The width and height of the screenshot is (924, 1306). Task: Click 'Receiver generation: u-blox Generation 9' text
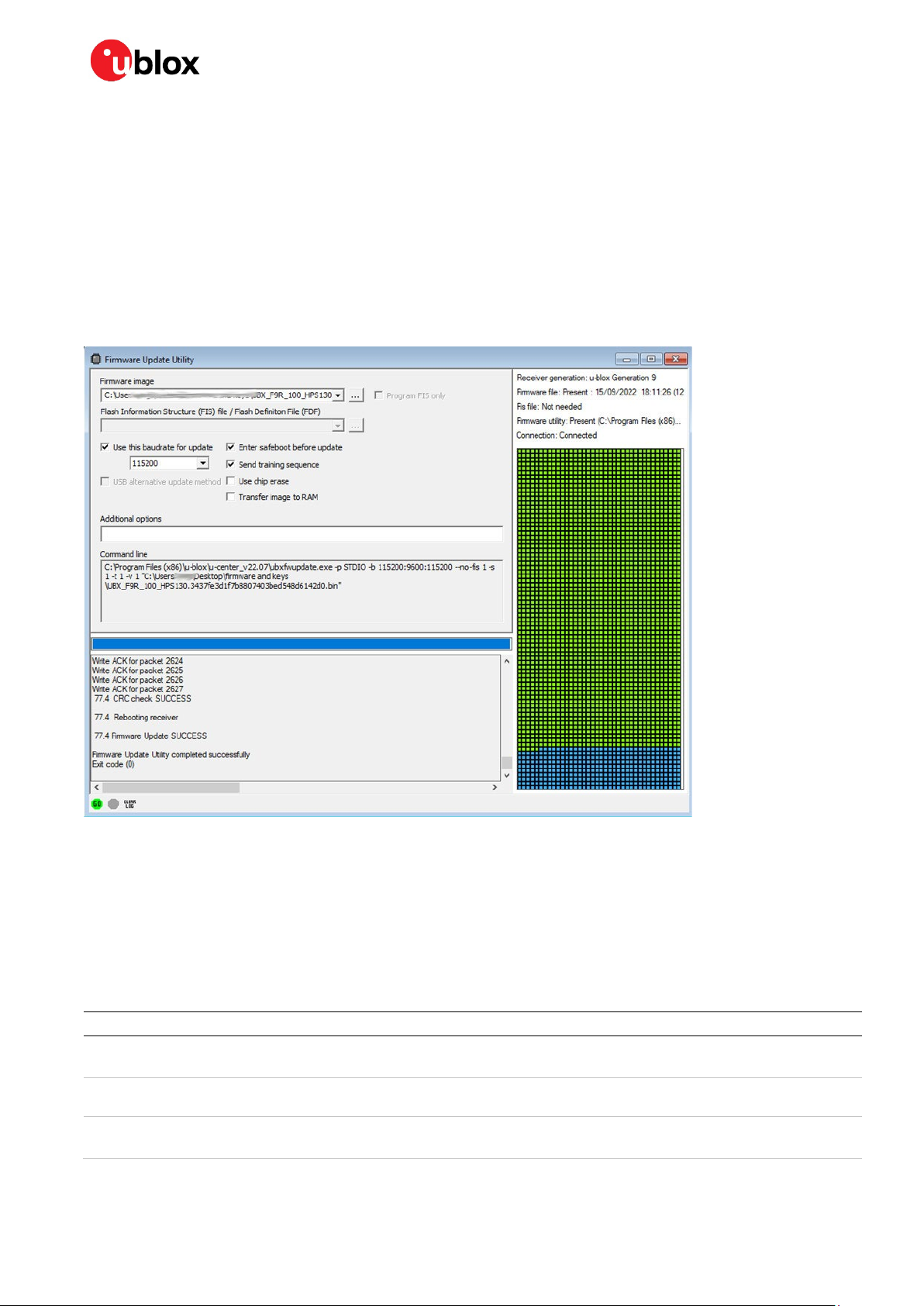[587, 377]
